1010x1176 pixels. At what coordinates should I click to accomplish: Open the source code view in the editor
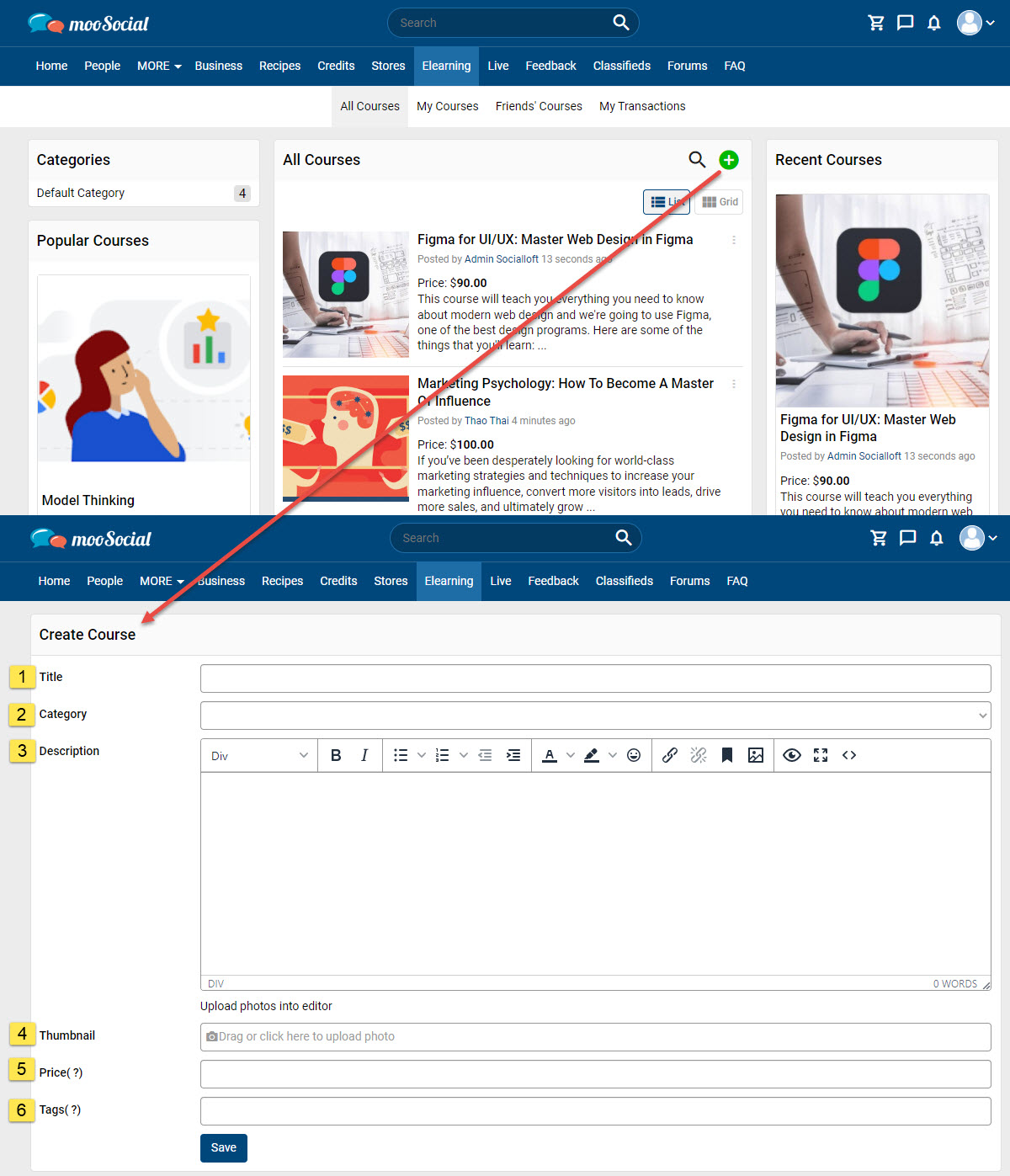(x=849, y=755)
